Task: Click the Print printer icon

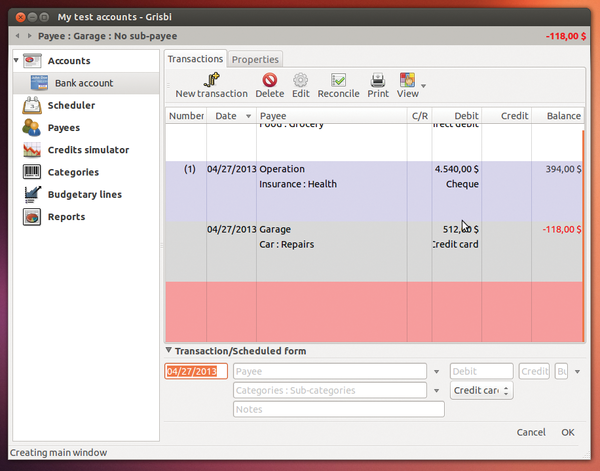Action: (378, 80)
